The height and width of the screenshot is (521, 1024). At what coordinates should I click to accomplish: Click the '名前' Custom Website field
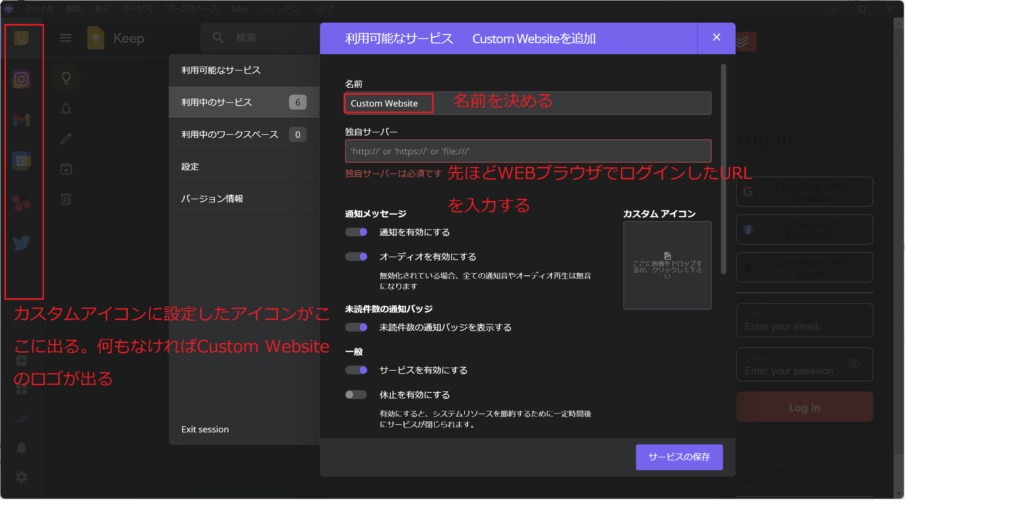pos(528,103)
